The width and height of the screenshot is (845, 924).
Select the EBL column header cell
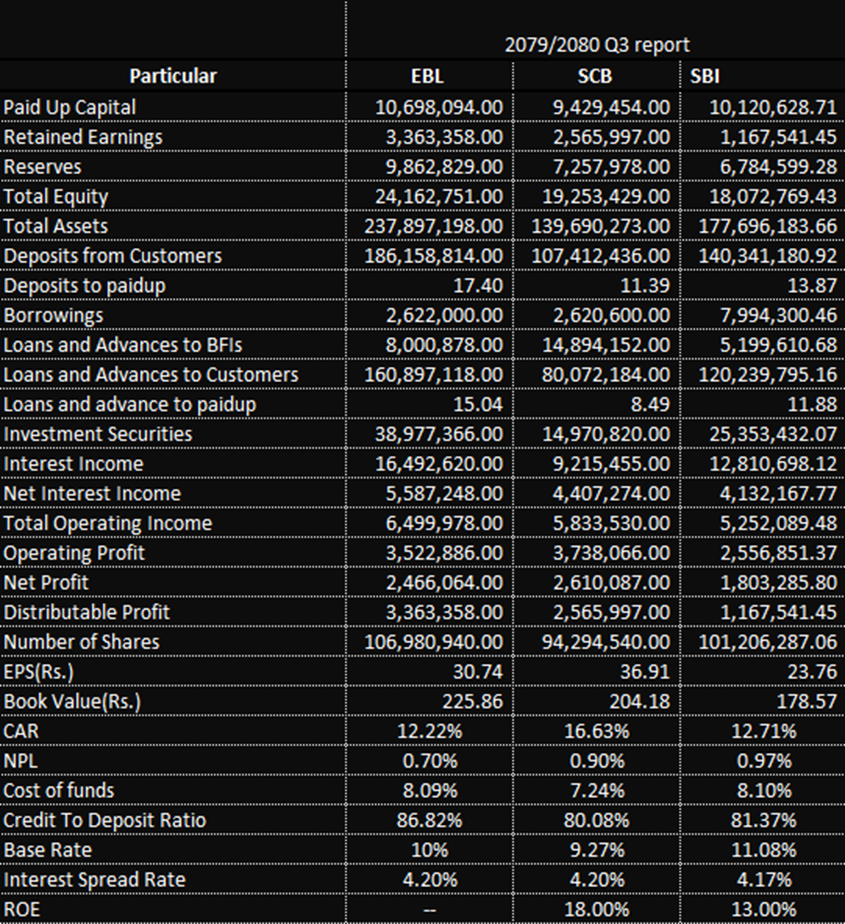click(x=428, y=76)
